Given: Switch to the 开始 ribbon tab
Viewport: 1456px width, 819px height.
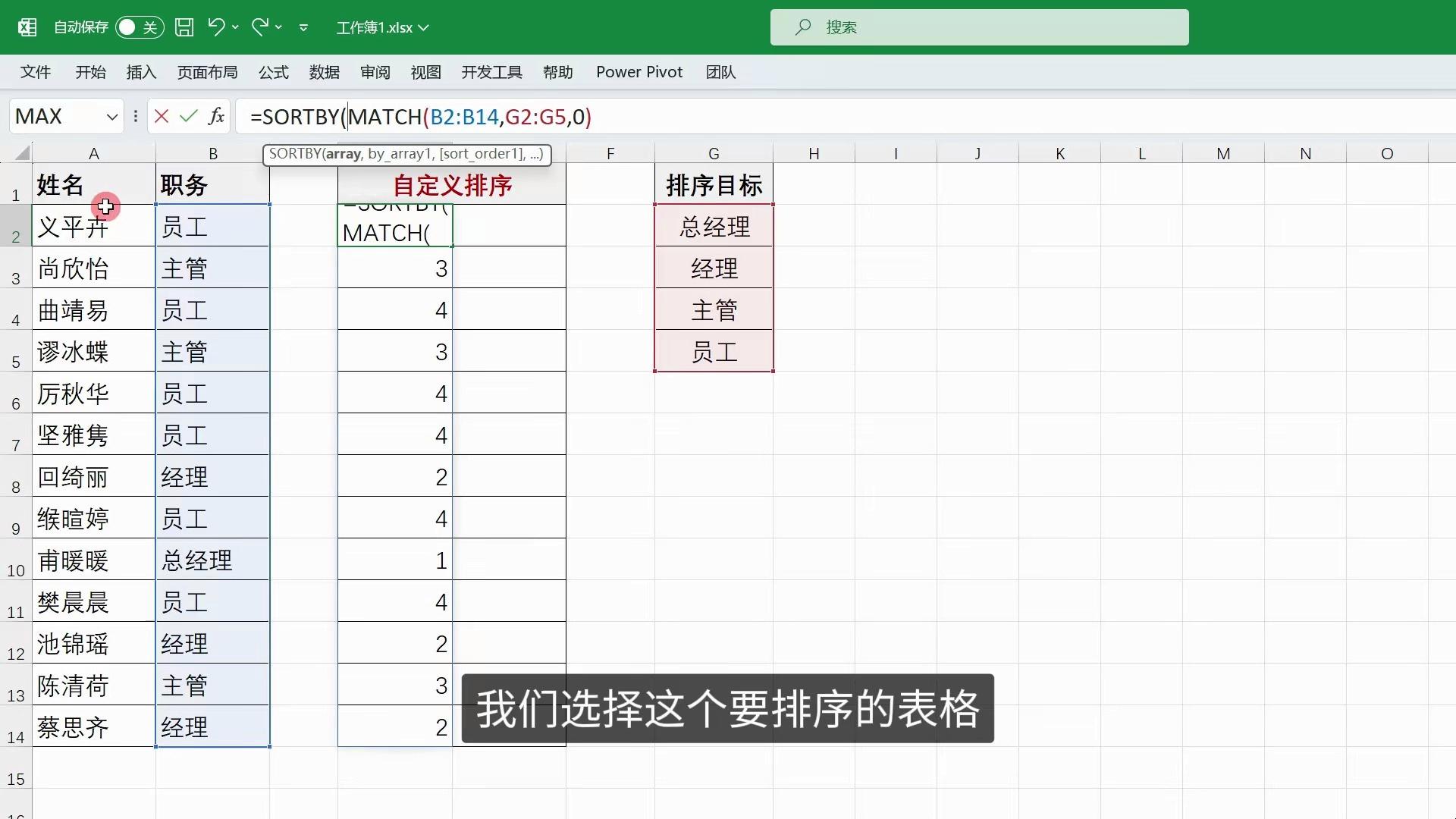Looking at the screenshot, I should (90, 72).
